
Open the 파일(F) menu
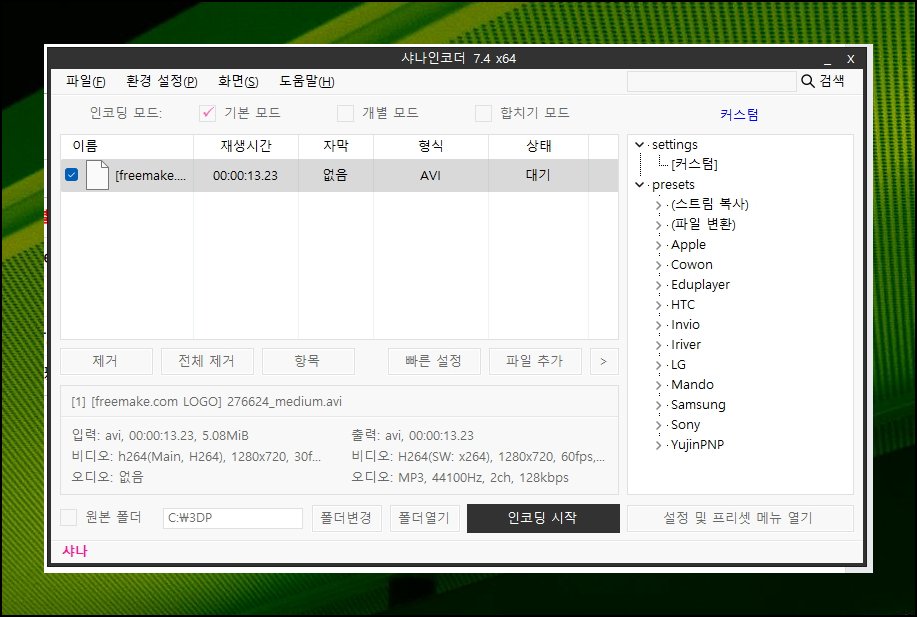[x=85, y=81]
